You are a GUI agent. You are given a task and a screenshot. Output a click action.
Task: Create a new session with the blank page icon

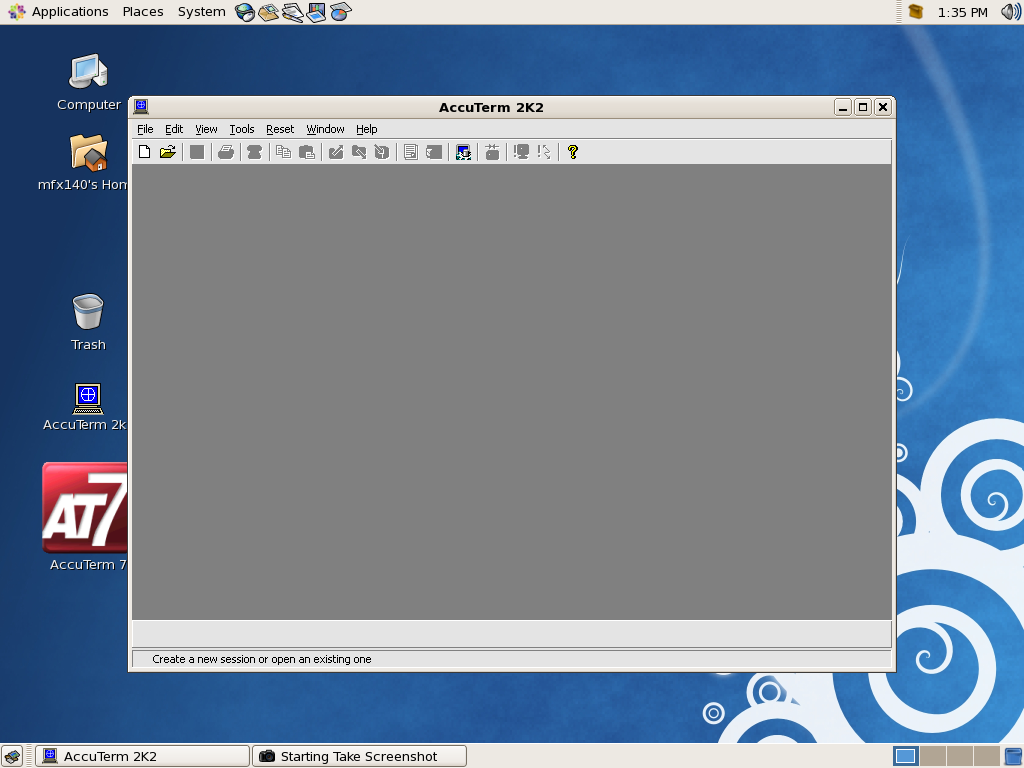[144, 152]
